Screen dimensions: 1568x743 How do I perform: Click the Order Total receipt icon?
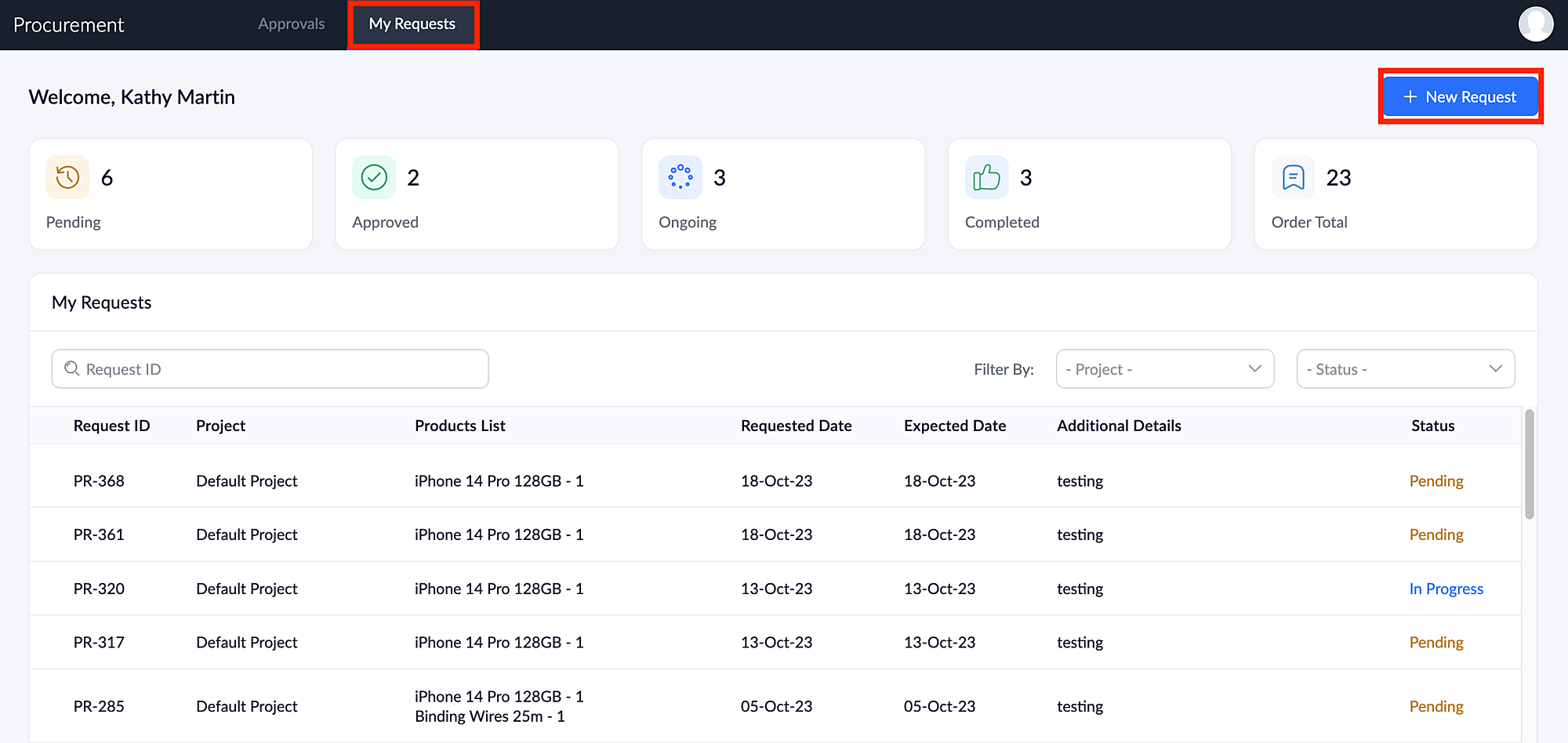point(1293,177)
